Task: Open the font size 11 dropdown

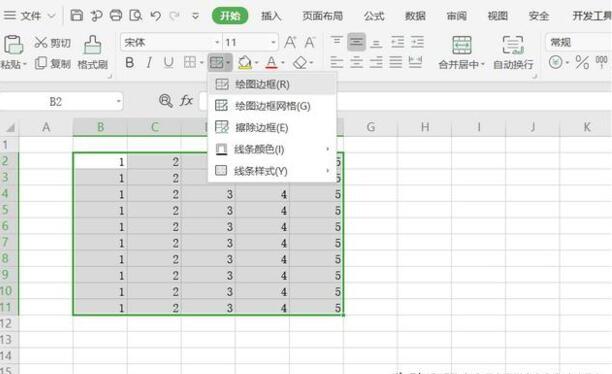Action: (x=273, y=42)
